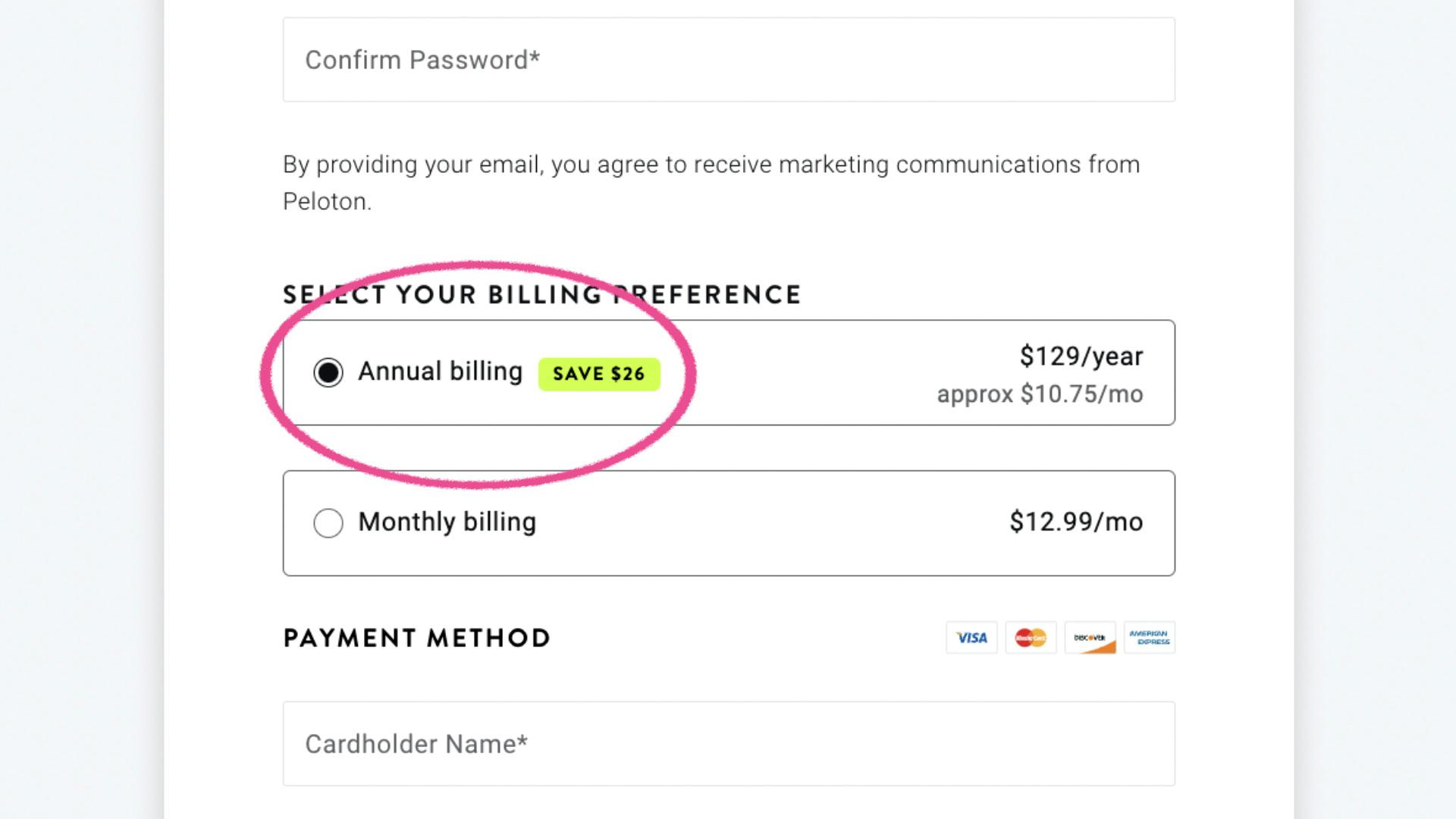Click the marketing communications disclaimer text
Image resolution: width=1456 pixels, height=819 pixels.
(711, 165)
